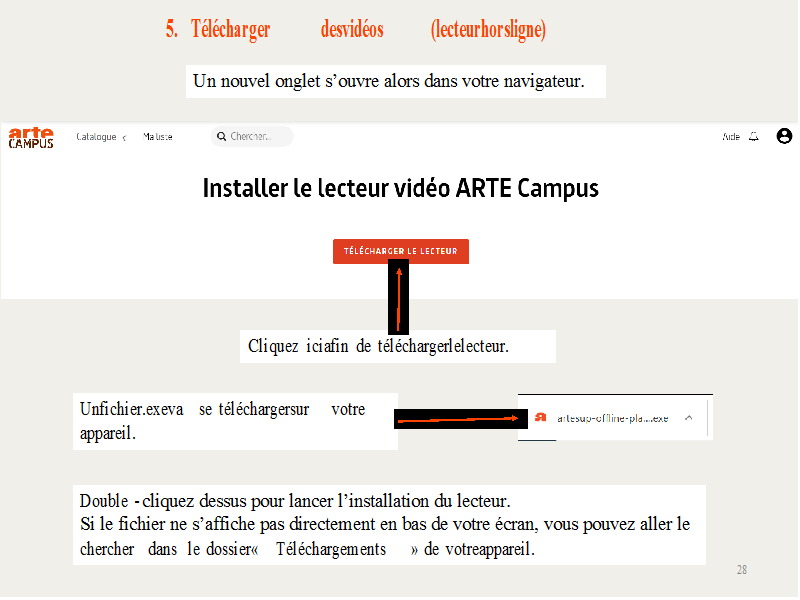The width and height of the screenshot is (800, 600).
Task: Open the user account profile icon
Action: 783,136
